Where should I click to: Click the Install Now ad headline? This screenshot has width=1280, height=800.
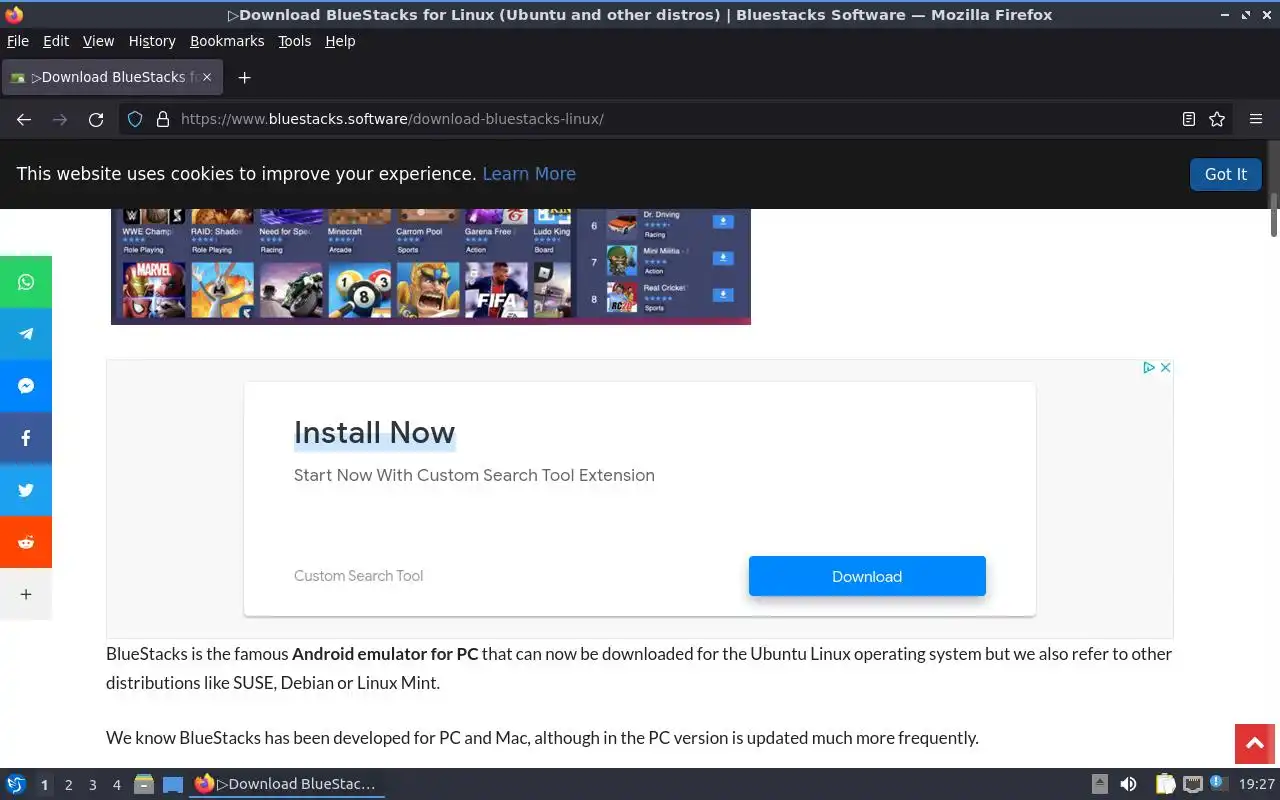(374, 433)
